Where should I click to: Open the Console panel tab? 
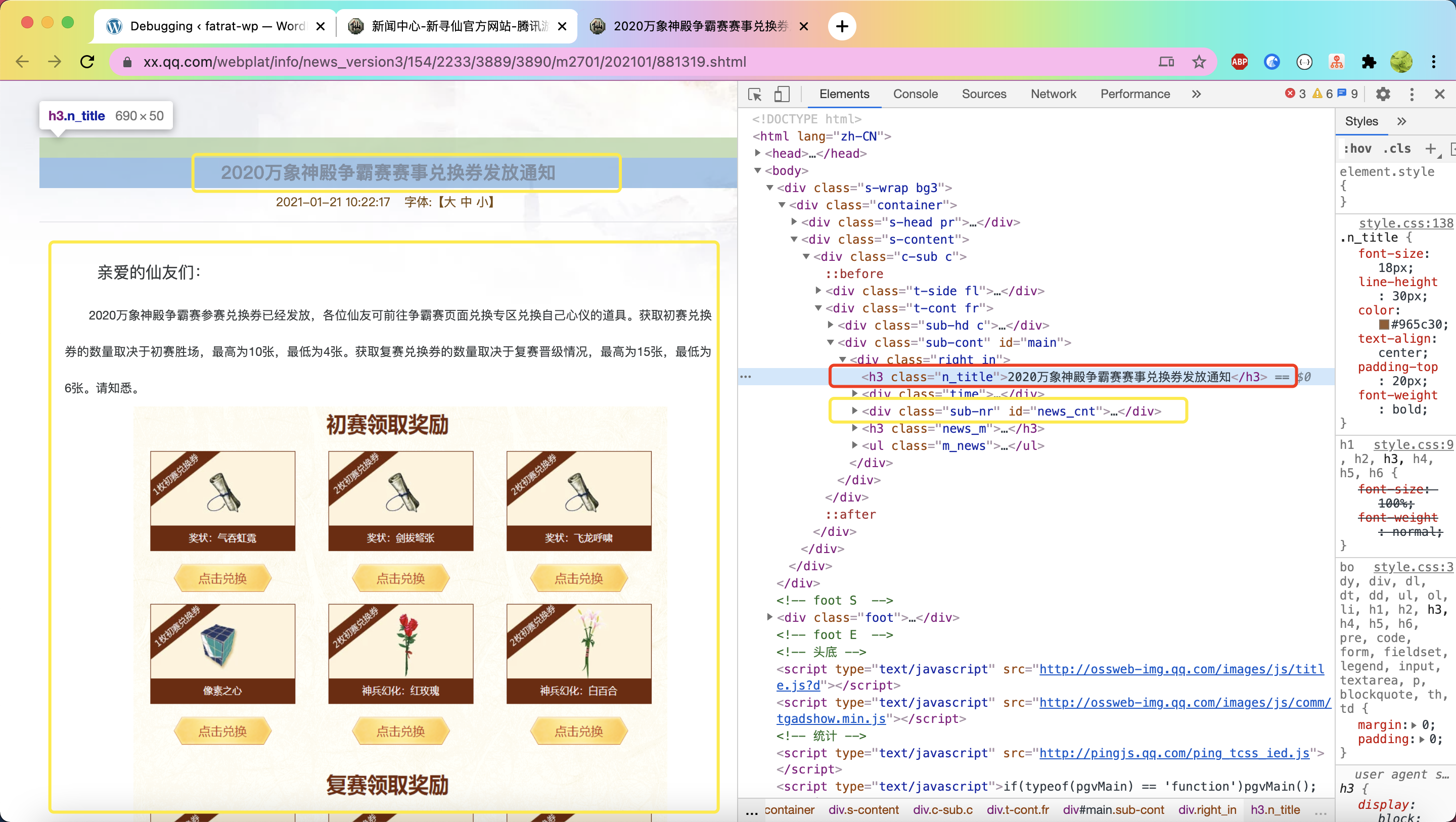[x=915, y=94]
